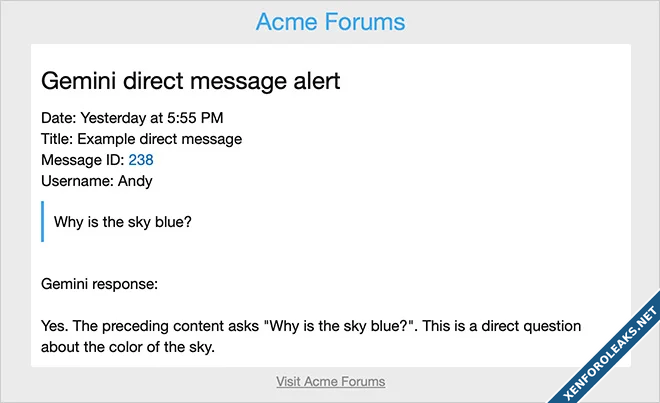Click the Gemini response: label
Screen dimensions: 660x403
pyautogui.click(x=100, y=285)
